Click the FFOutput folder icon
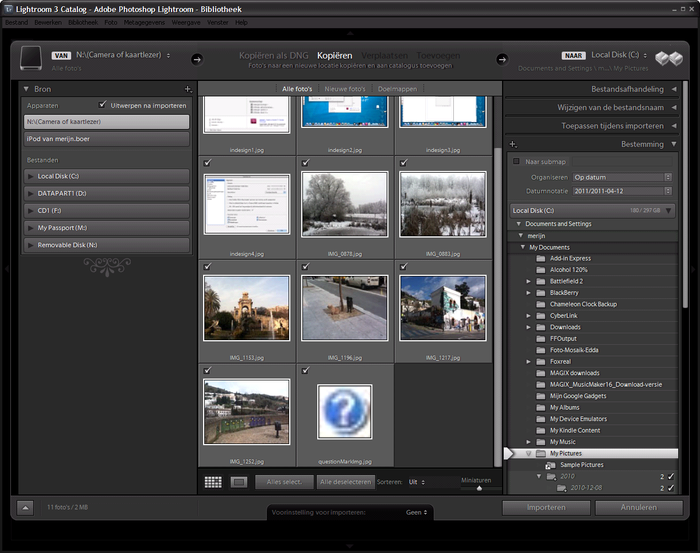The image size is (700, 553). pyautogui.click(x=541, y=338)
